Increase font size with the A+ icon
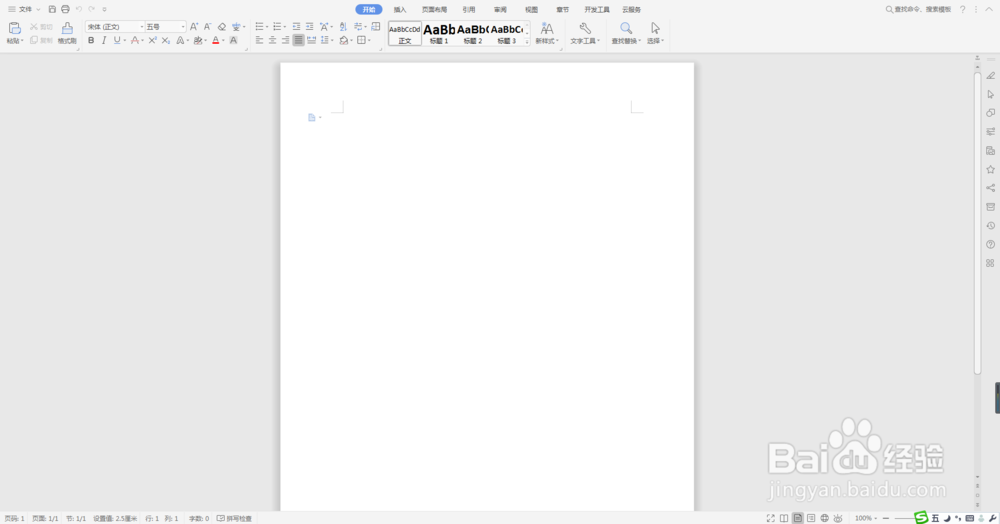This screenshot has height=524, width=1000. tap(195, 27)
